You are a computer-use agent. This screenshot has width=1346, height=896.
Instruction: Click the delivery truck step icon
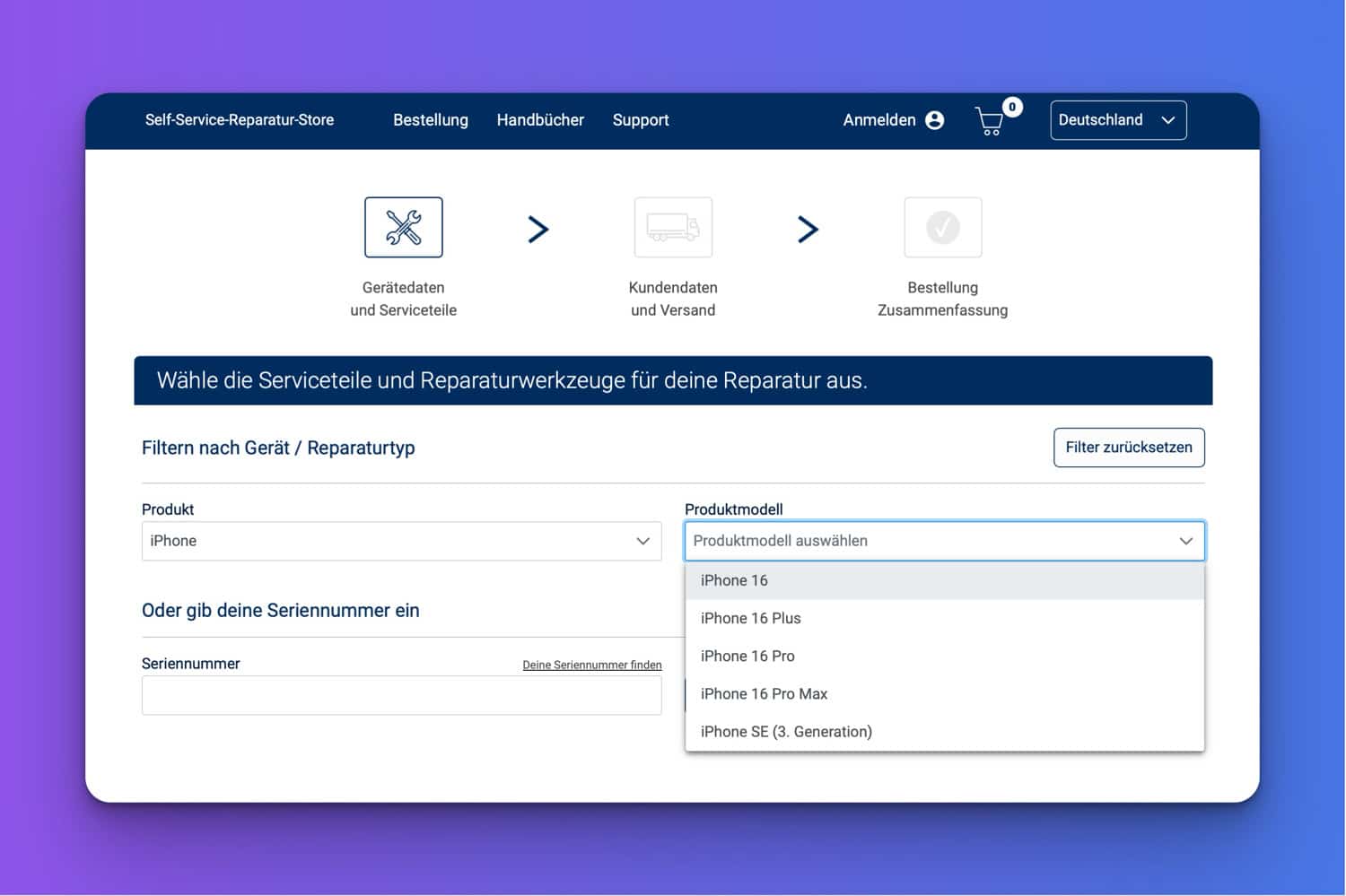point(673,227)
